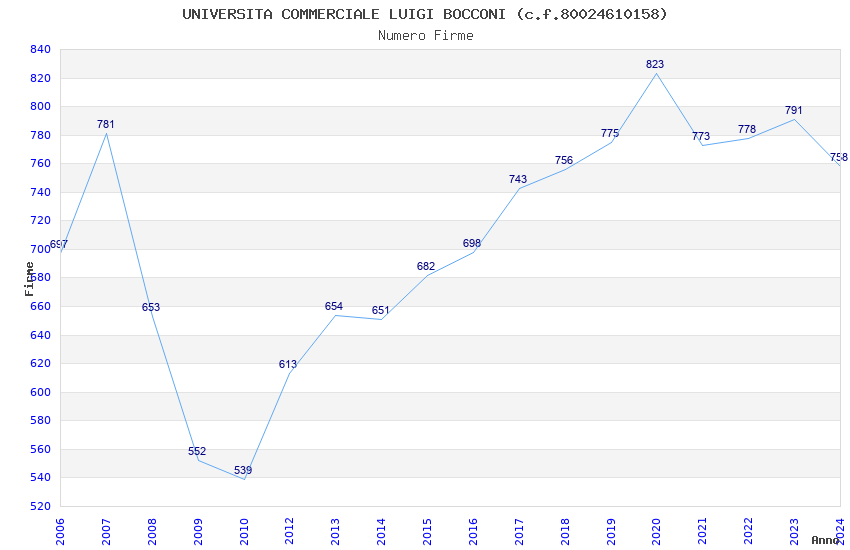Click the x-axis year 2007
The image size is (850, 550).
pos(106,531)
